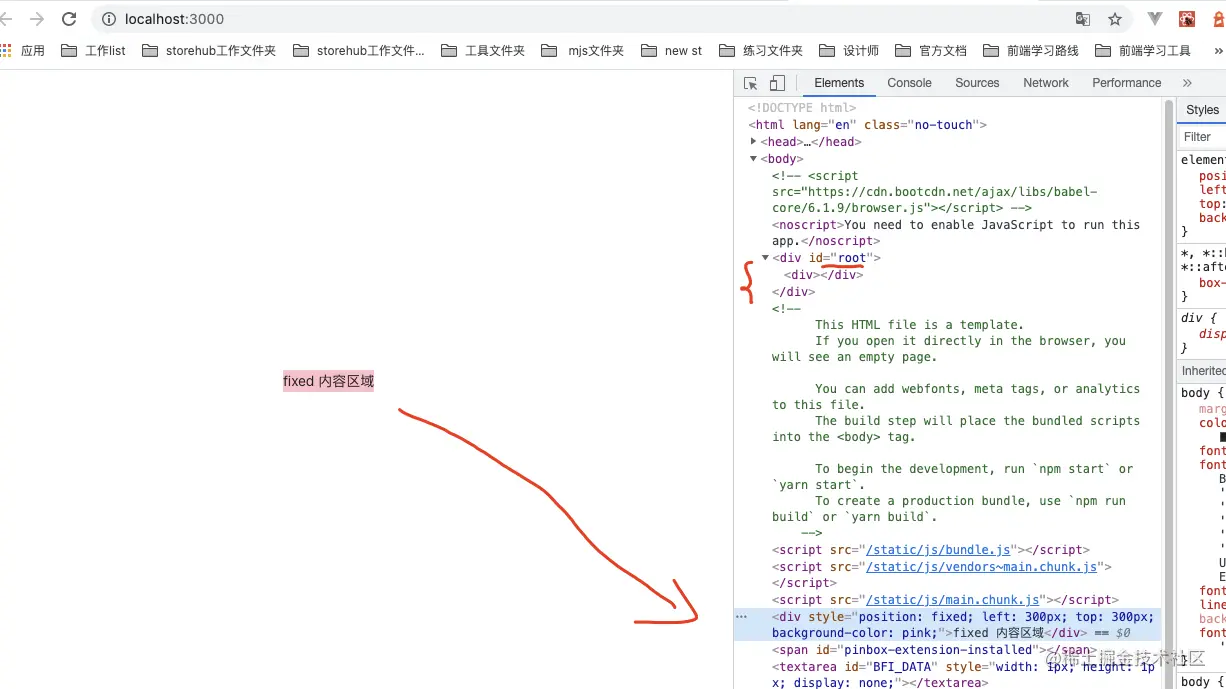Open the 练习文件夹 bookmark folder
Image resolution: width=1226 pixels, height=689 pixels.
(761, 50)
